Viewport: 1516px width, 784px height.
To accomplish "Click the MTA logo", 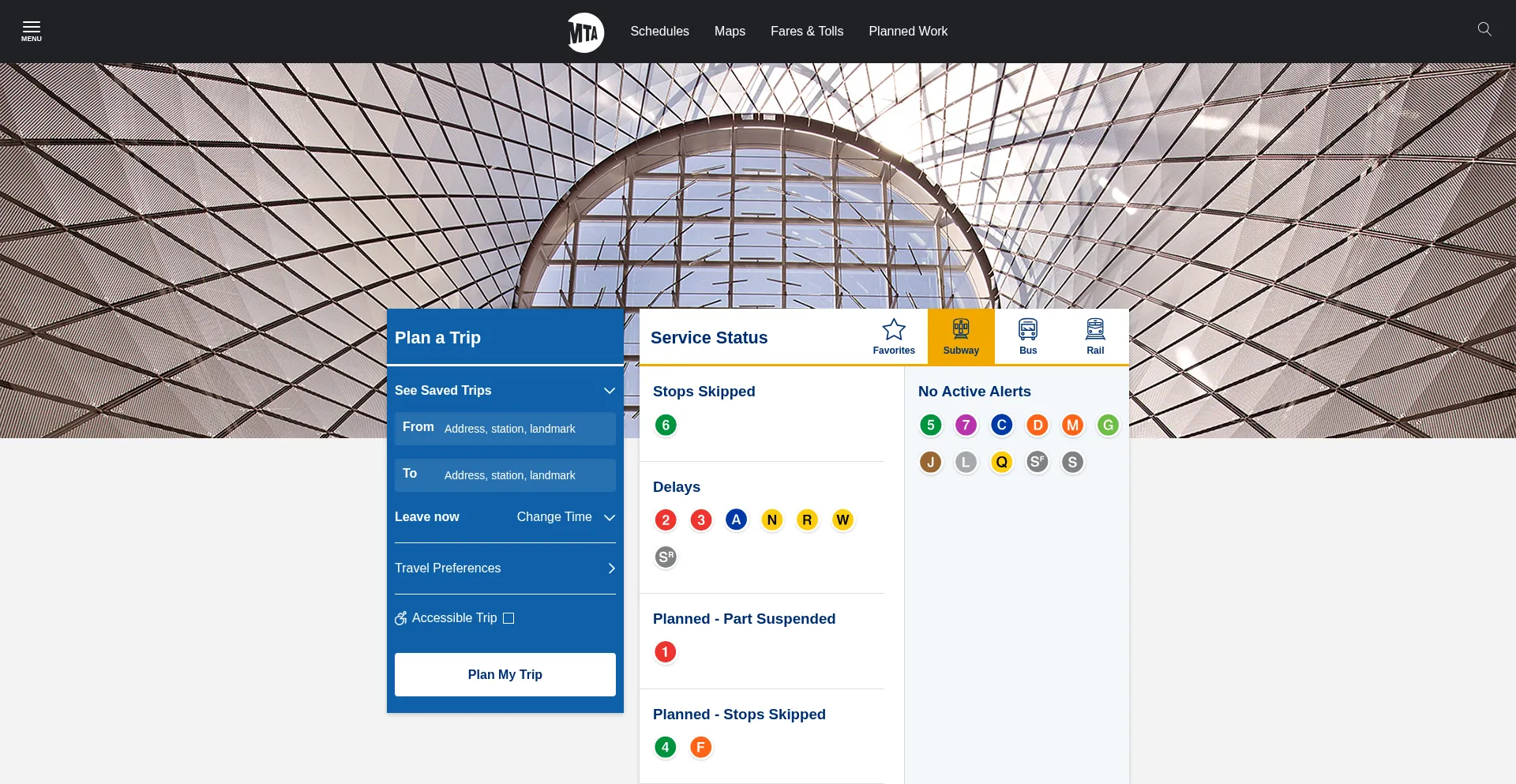I will (585, 32).
